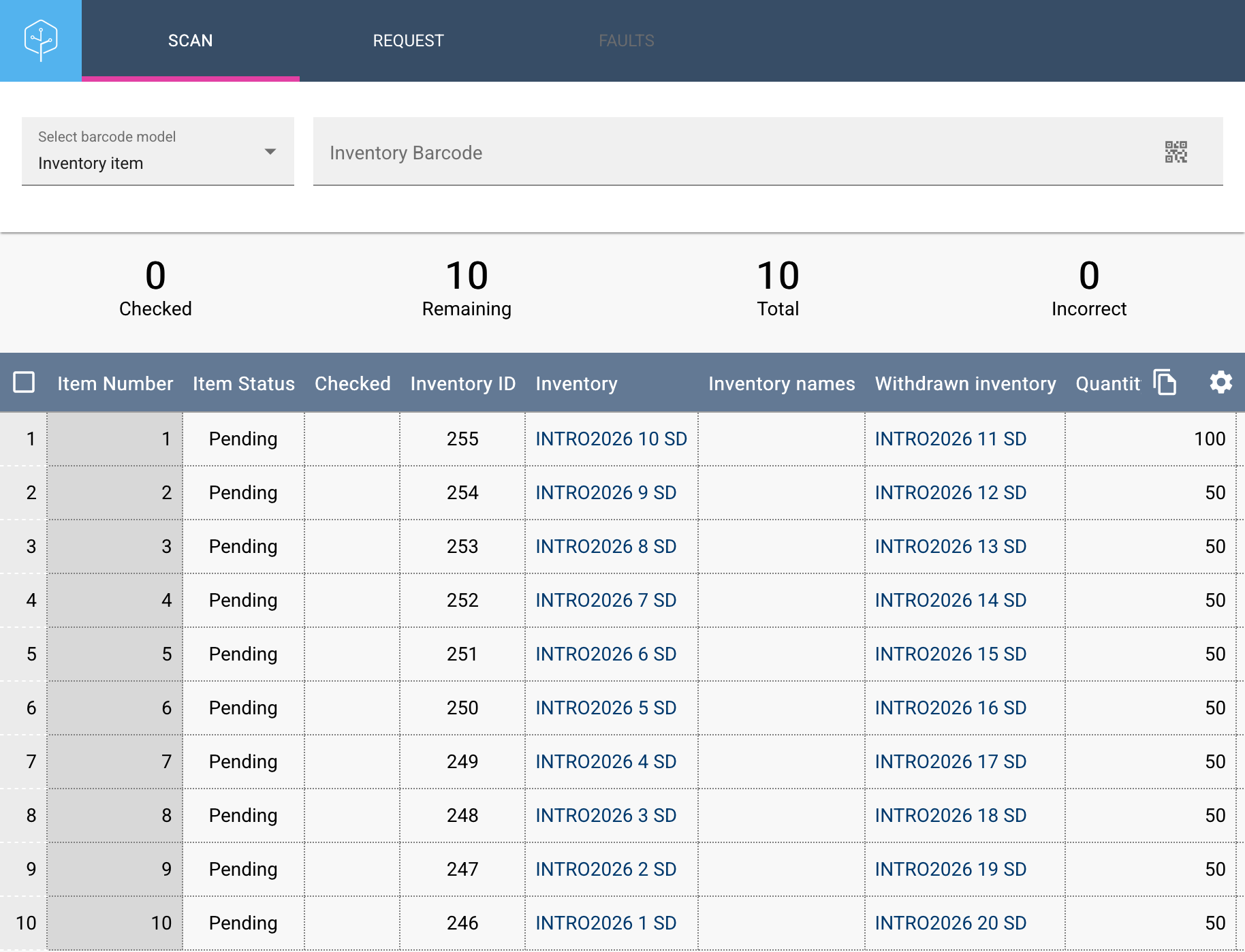
Task: Open the INTRO2026 1 SD inventory link
Action: pos(605,923)
